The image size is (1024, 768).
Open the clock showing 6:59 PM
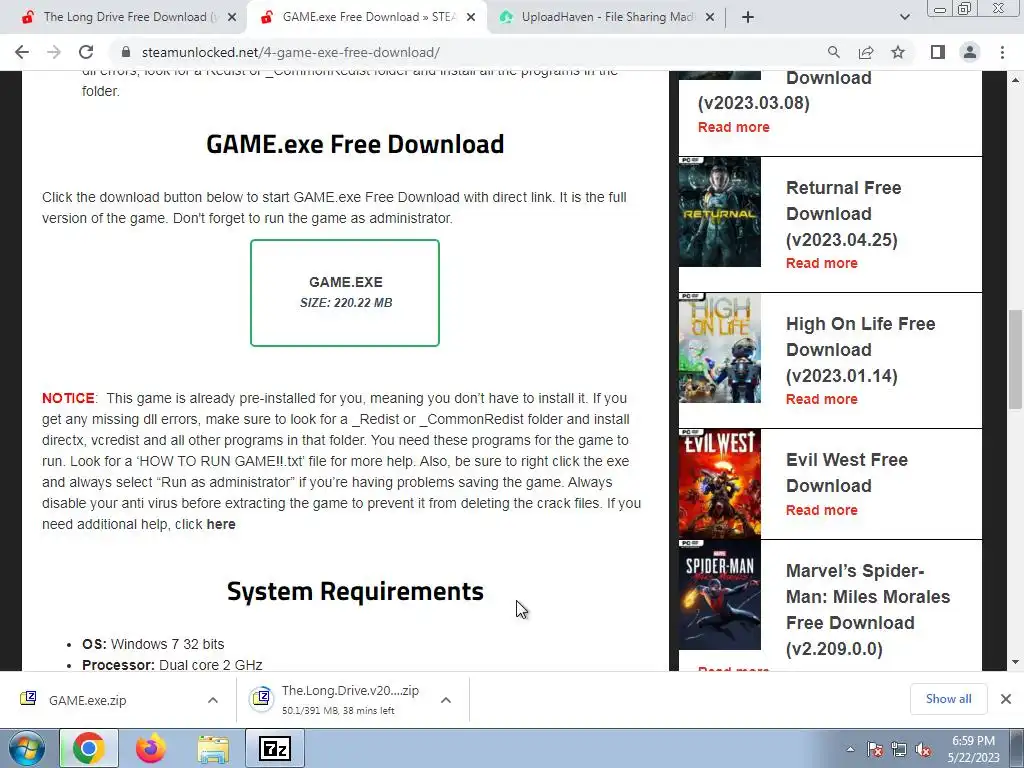973,749
